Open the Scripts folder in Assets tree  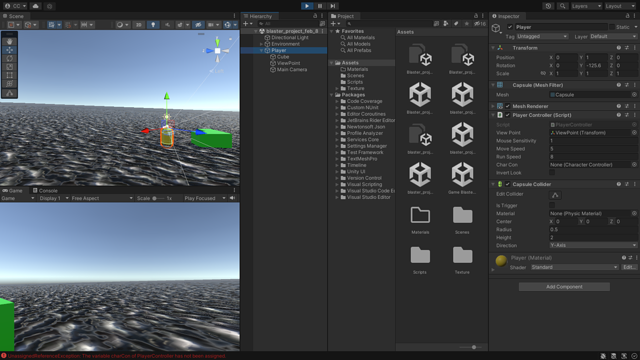pos(354,82)
